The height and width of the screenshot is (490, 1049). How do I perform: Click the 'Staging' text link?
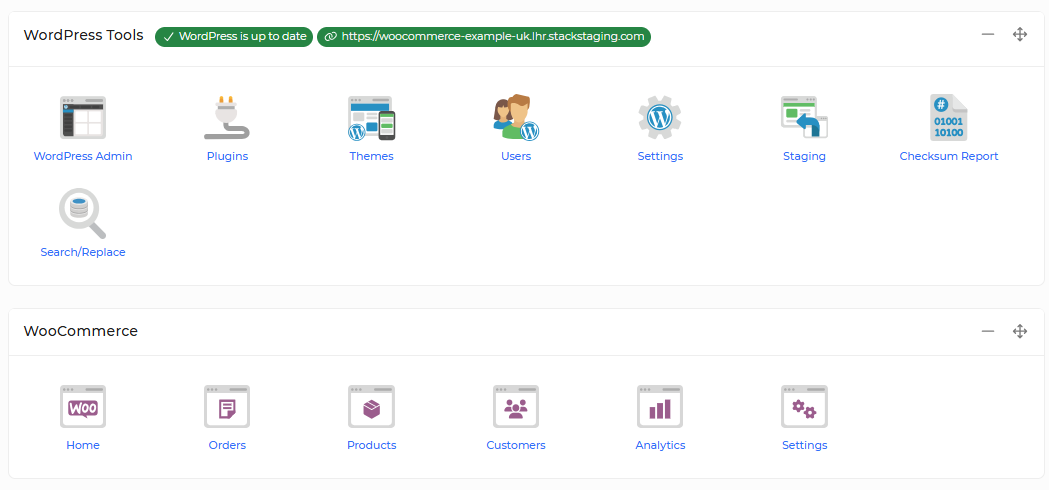click(804, 156)
